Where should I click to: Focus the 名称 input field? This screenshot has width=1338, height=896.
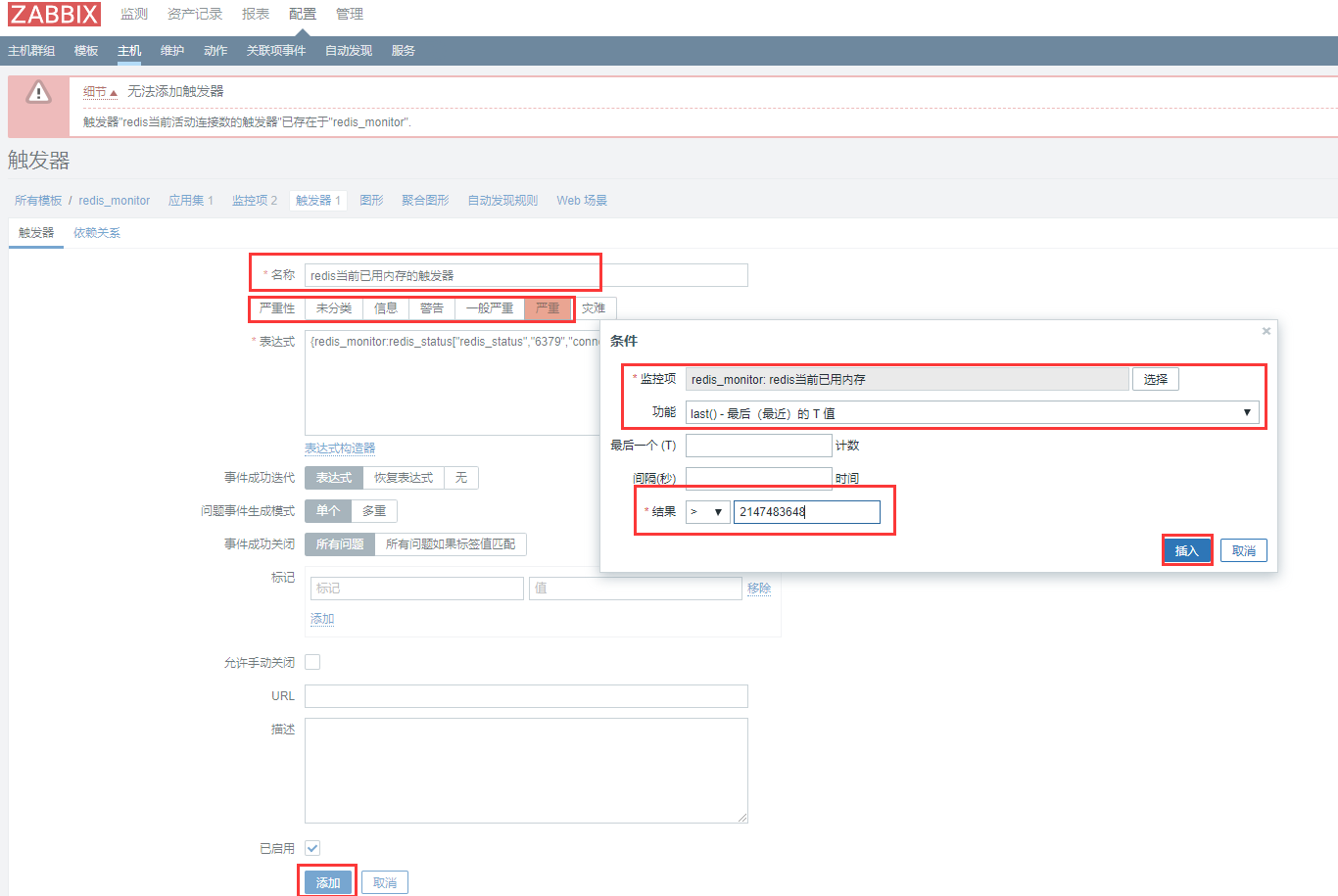[x=526, y=275]
